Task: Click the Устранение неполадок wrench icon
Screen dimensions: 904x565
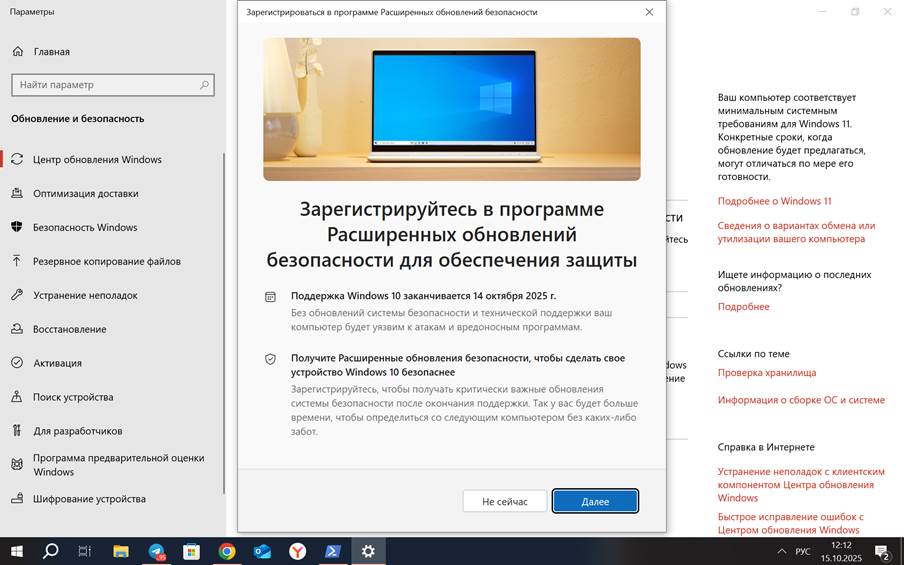Action: [x=17, y=295]
